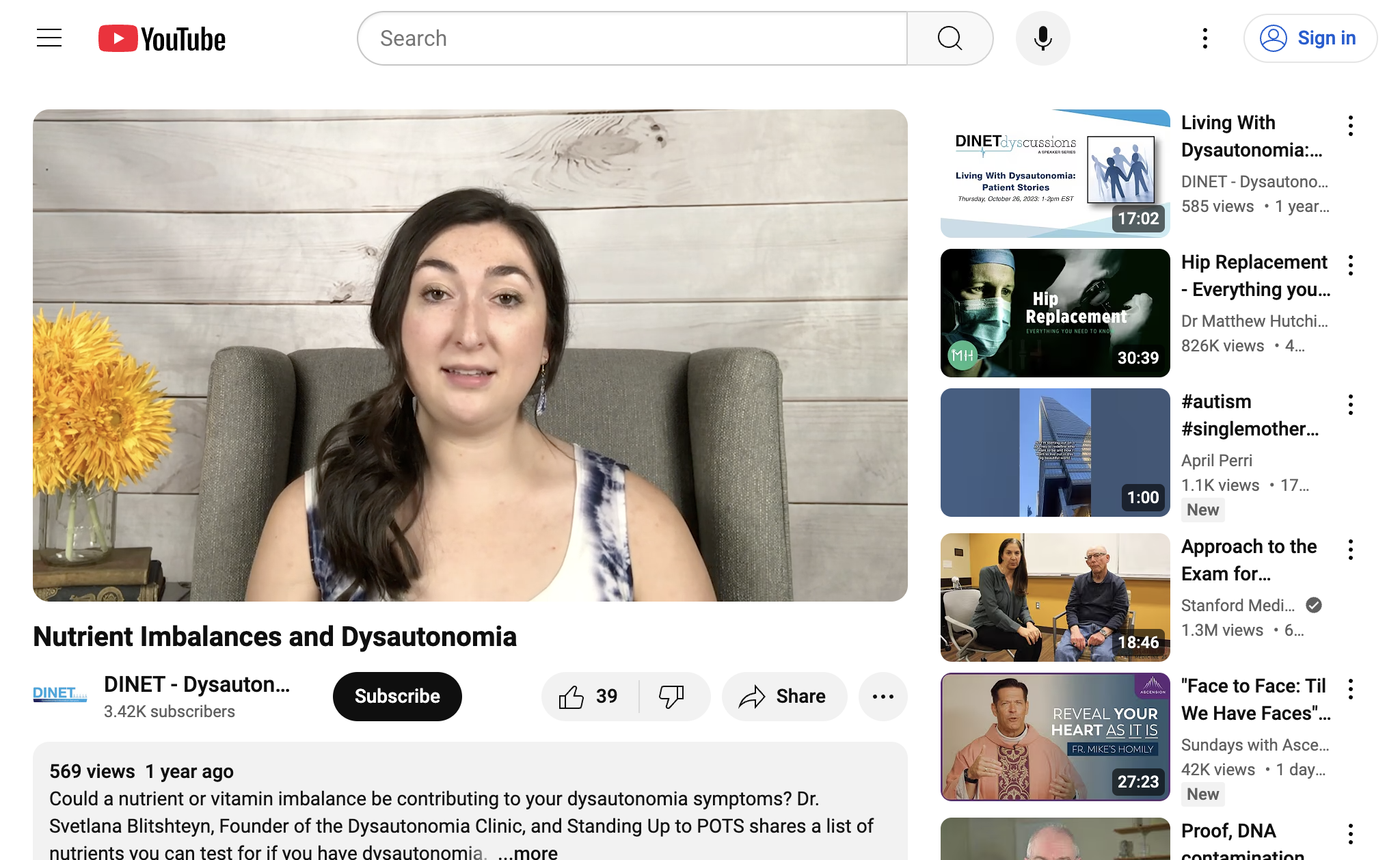Like the video with thumbs up
1400x860 pixels.
[x=589, y=696]
